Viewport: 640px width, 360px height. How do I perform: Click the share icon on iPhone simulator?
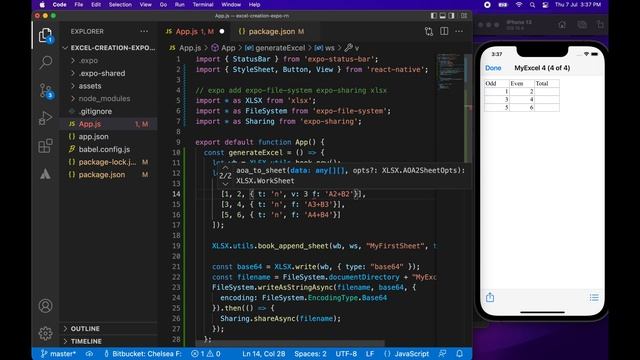pyautogui.click(x=490, y=297)
